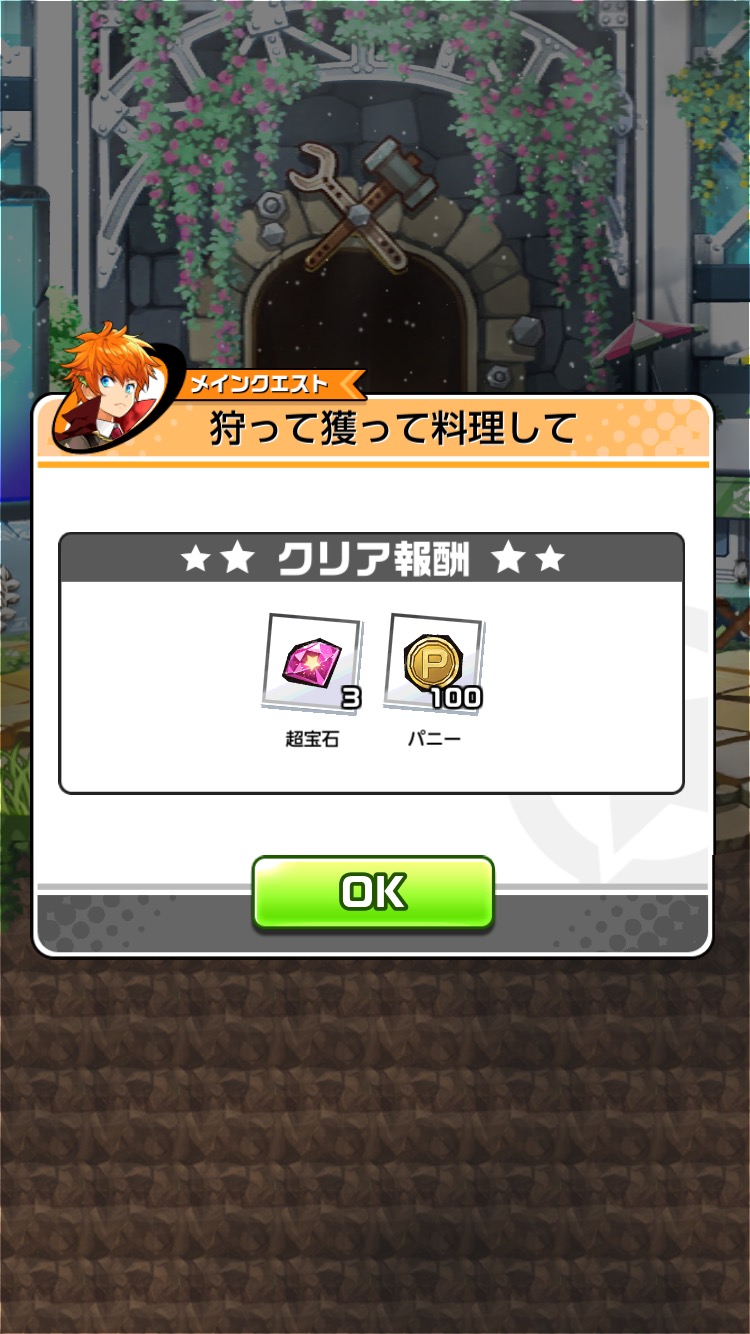Tap the pink 超宝石 gem icon
Viewport: 750px width, 1334px height.
tap(312, 662)
